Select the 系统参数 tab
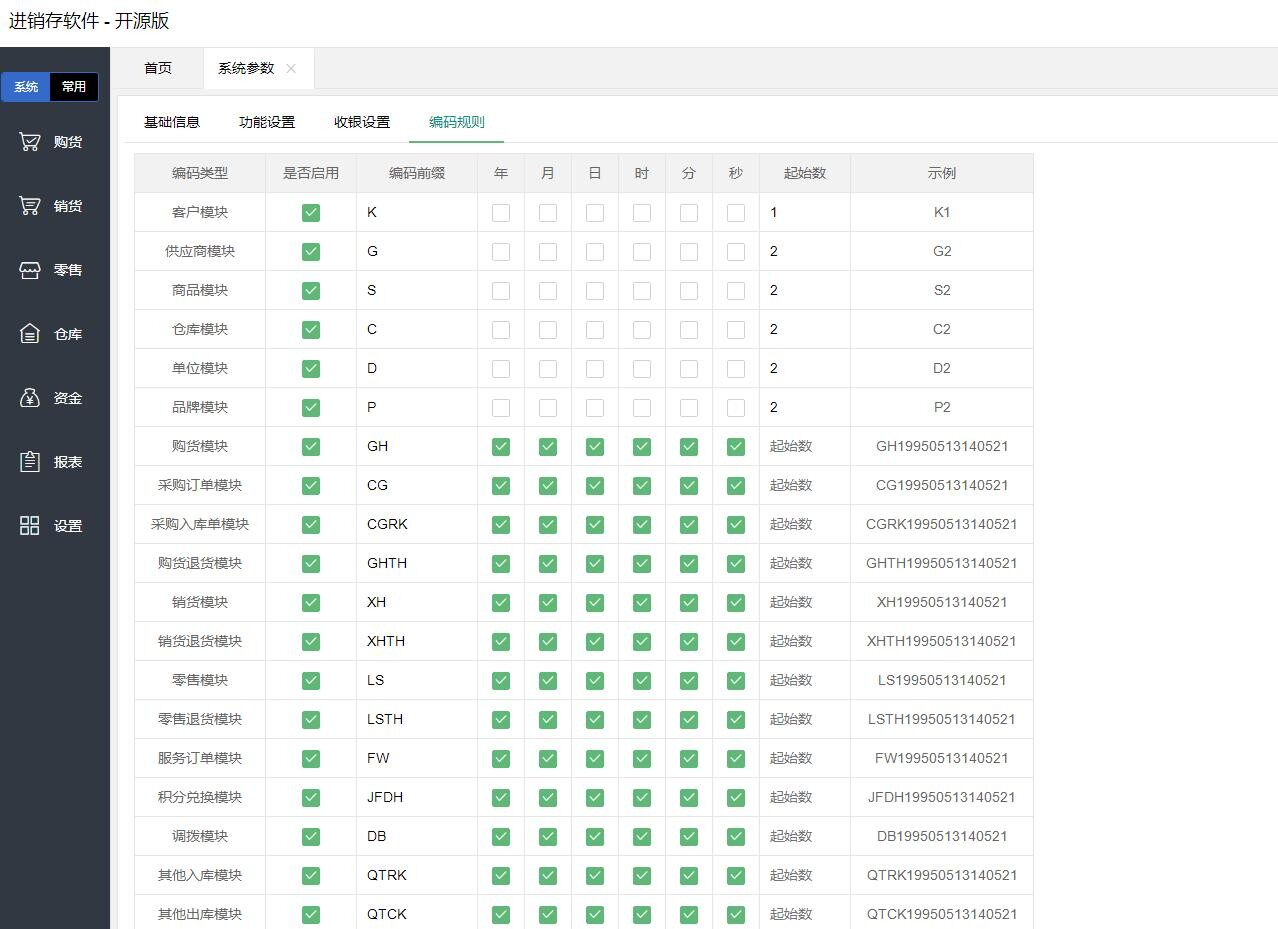Viewport: 1278px width, 929px height. click(x=246, y=68)
